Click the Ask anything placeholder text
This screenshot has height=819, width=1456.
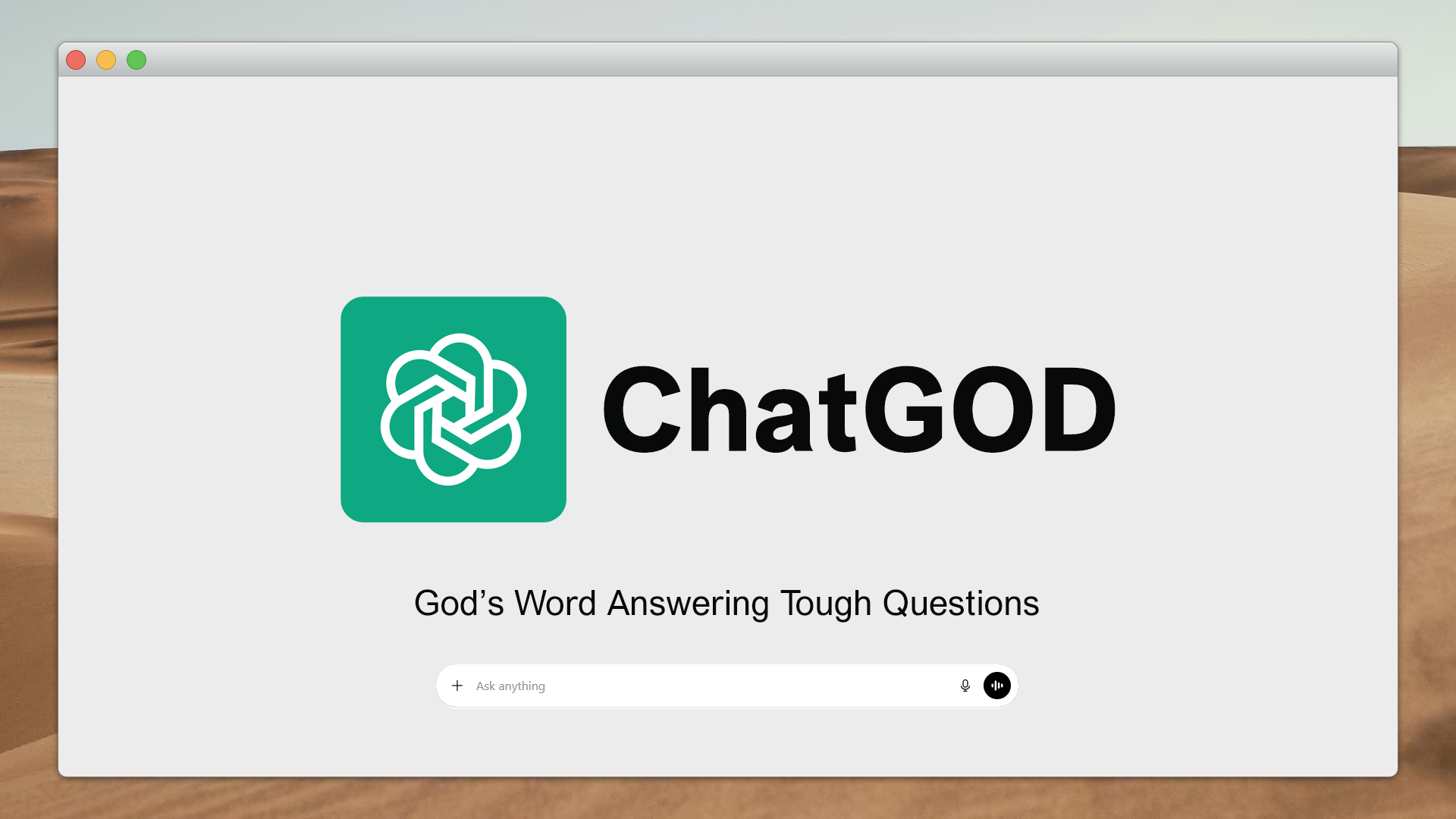(510, 686)
